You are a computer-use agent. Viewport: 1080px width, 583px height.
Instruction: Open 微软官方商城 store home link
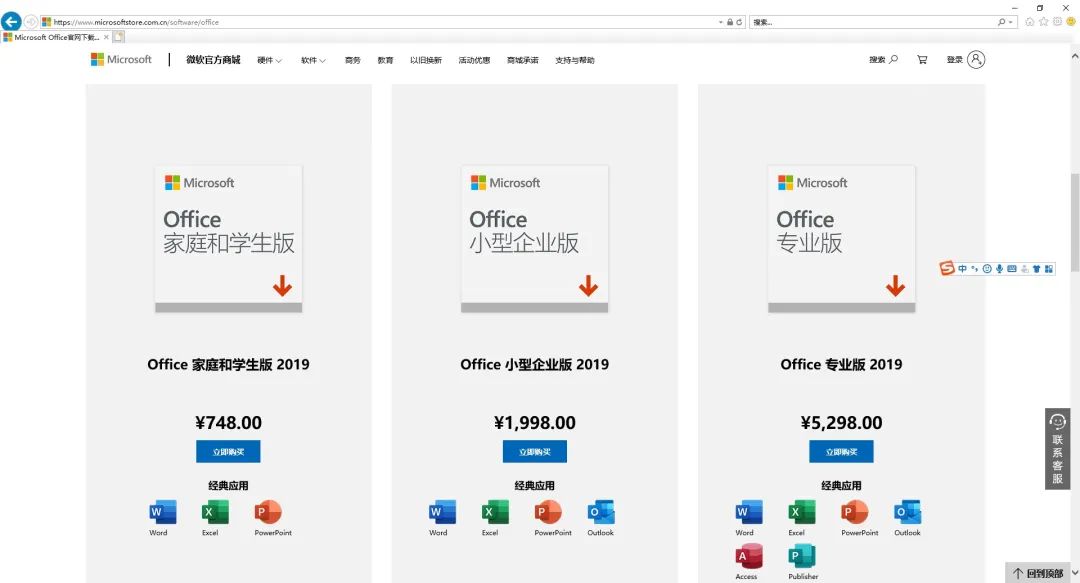coord(213,60)
